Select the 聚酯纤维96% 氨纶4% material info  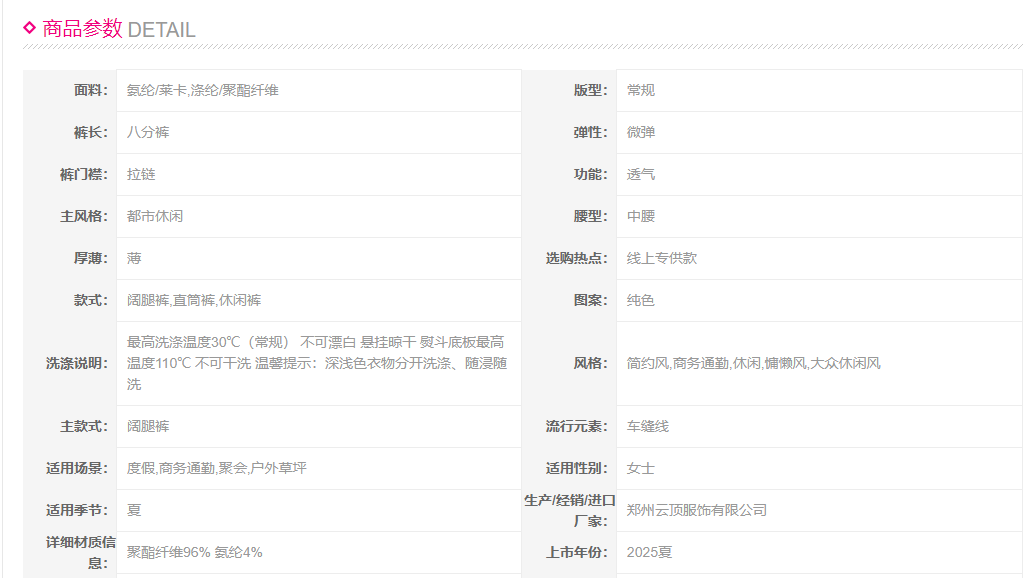[x=194, y=552]
